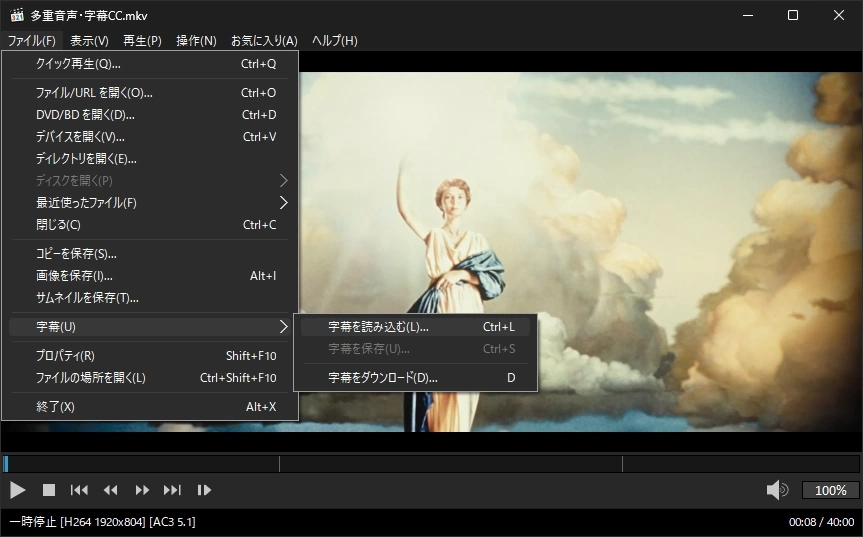Minimize the player window
The image size is (863, 537).
747,15
